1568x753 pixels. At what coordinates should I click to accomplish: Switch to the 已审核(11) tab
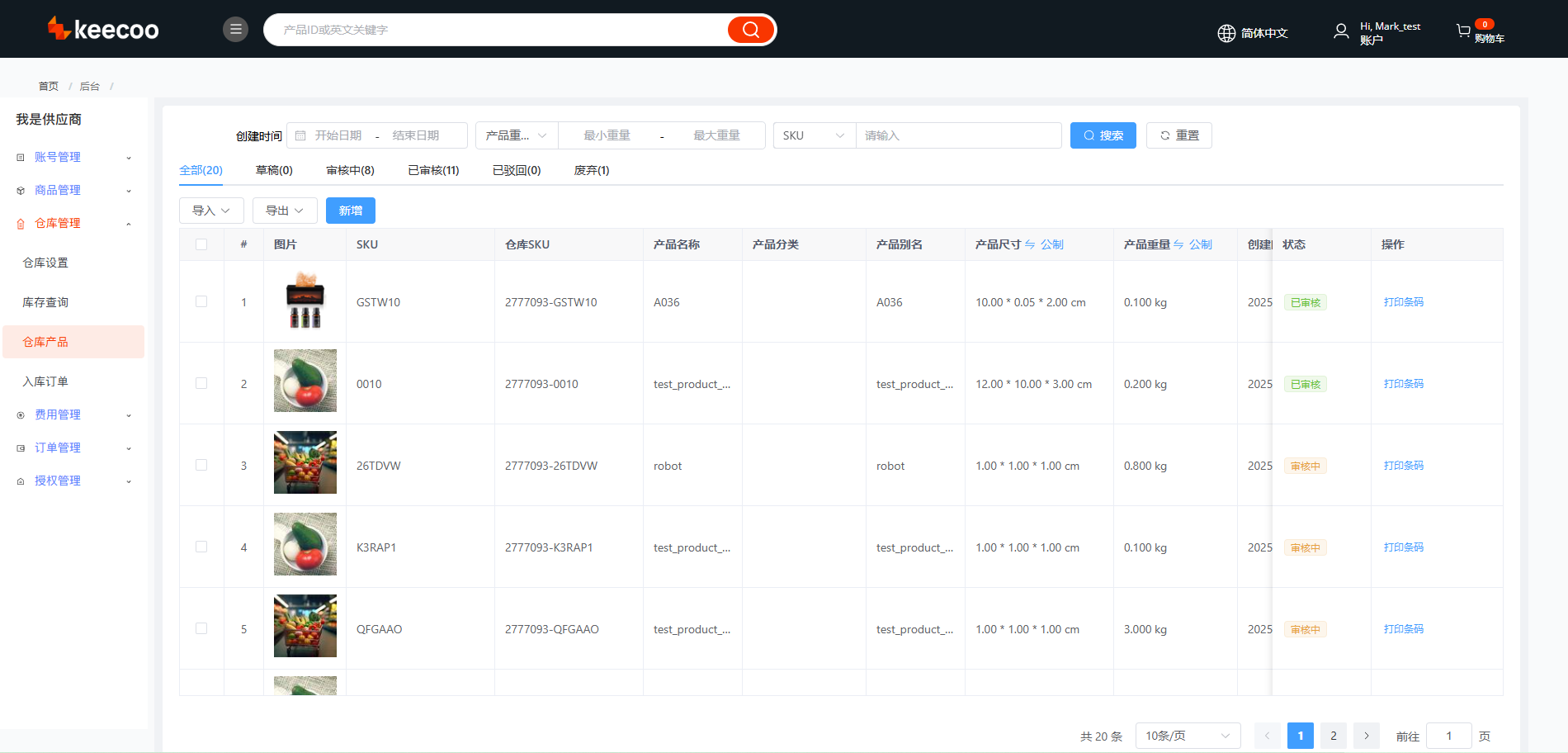tap(433, 170)
